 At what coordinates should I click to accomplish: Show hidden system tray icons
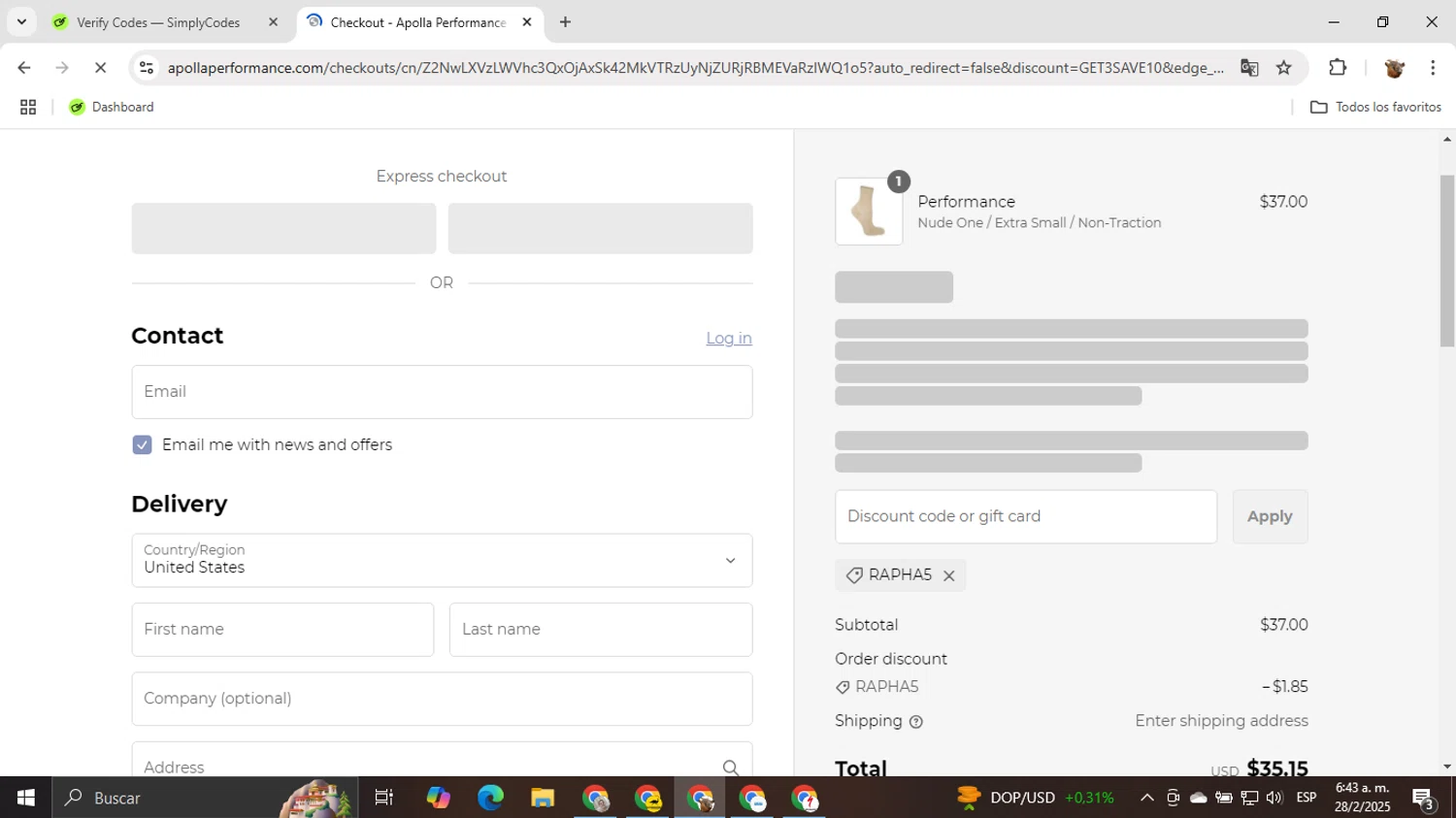tap(1146, 798)
